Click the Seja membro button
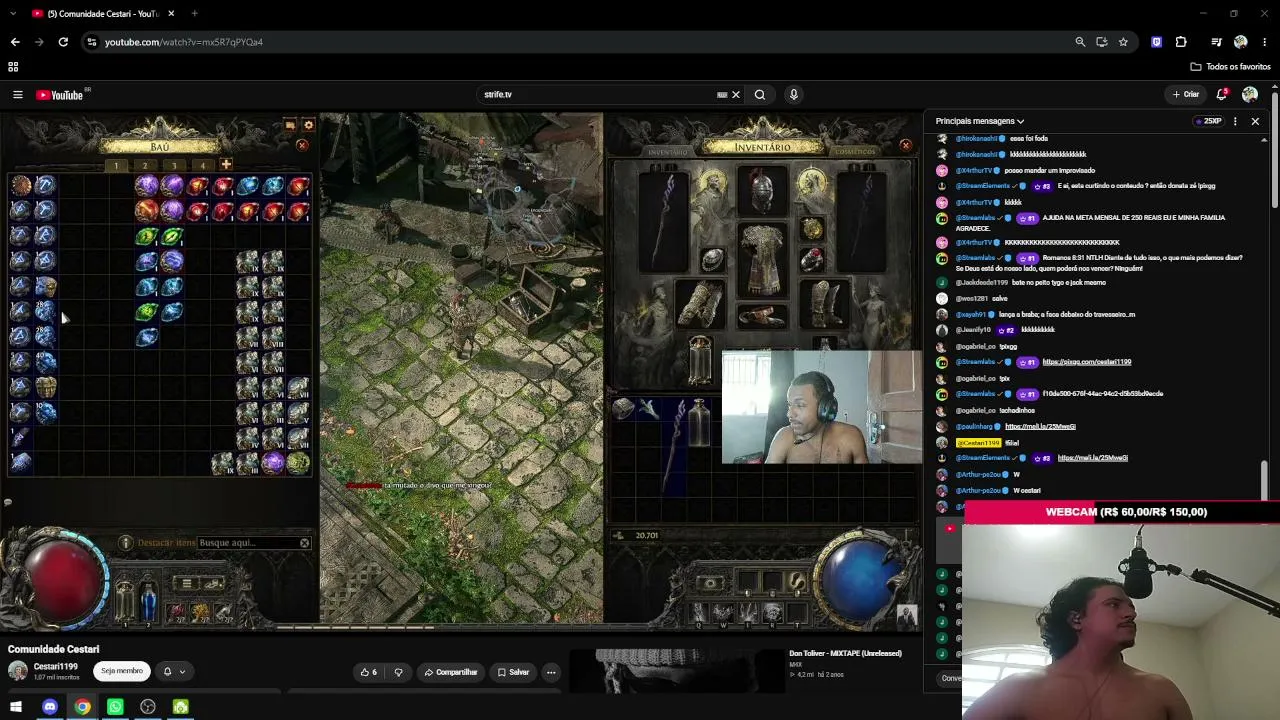The height and width of the screenshot is (720, 1280). point(122,671)
